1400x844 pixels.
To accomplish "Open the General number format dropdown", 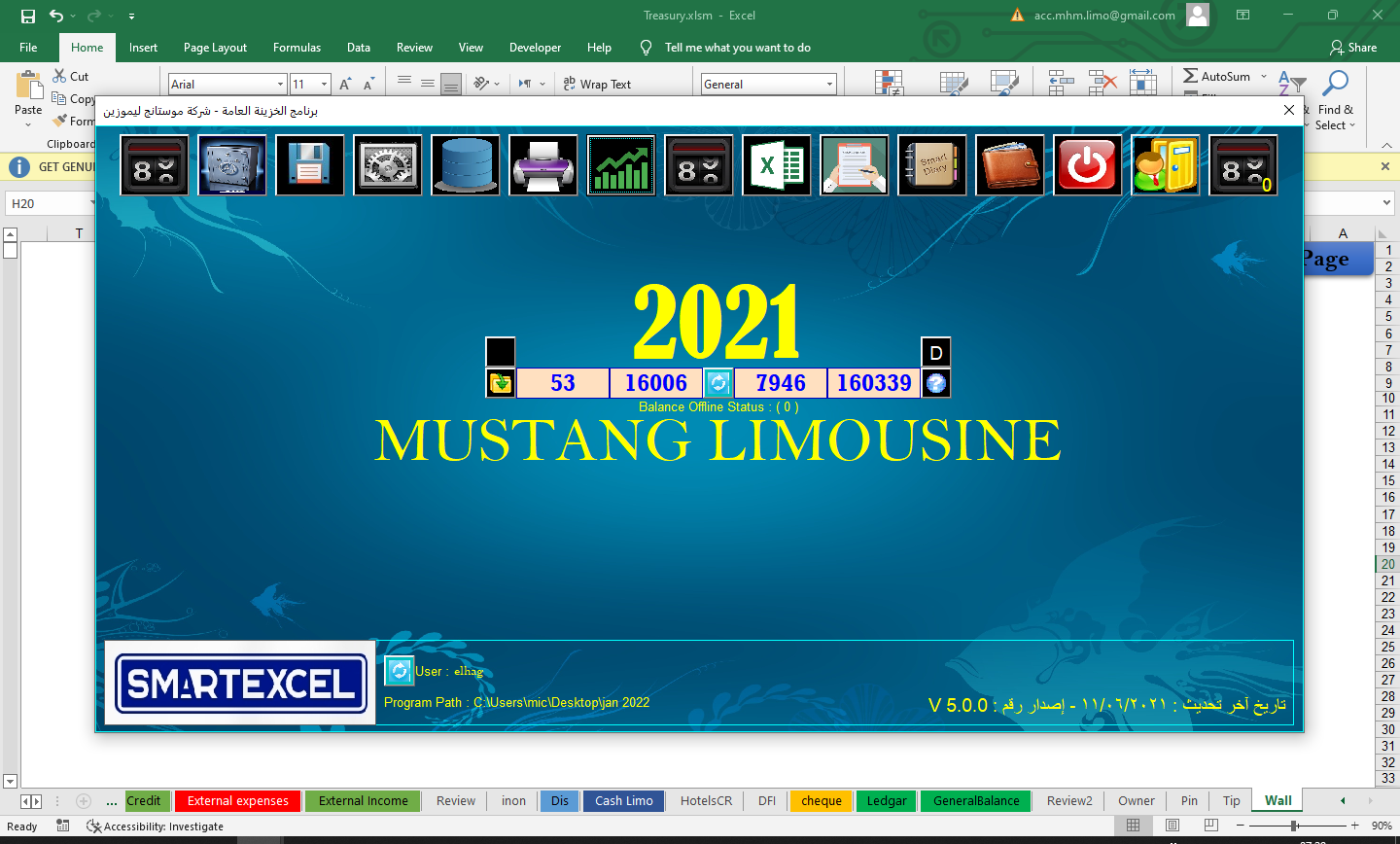I will 829,85.
